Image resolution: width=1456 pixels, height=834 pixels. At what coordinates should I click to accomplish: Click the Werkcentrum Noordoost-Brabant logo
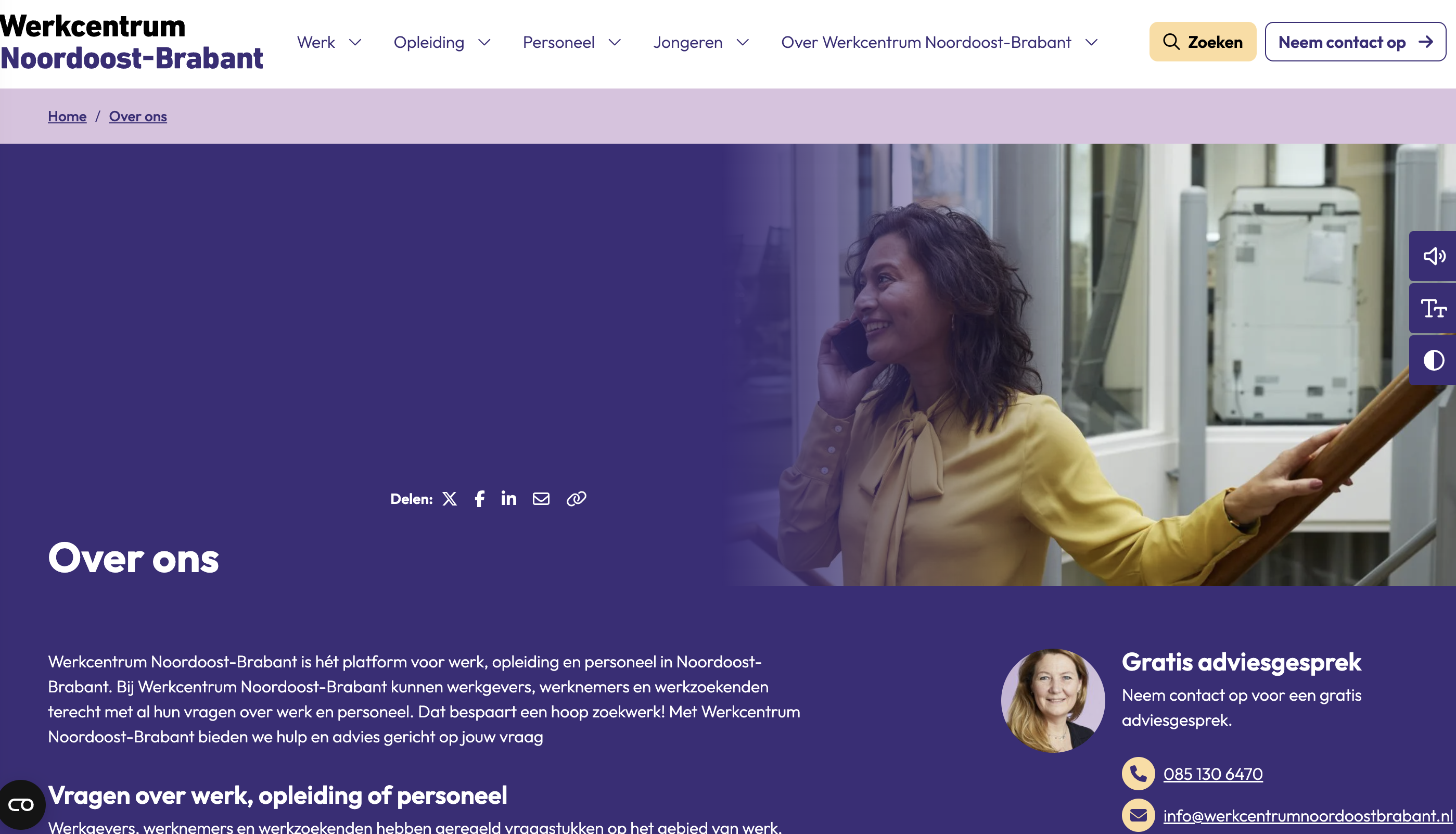pyautogui.click(x=131, y=42)
